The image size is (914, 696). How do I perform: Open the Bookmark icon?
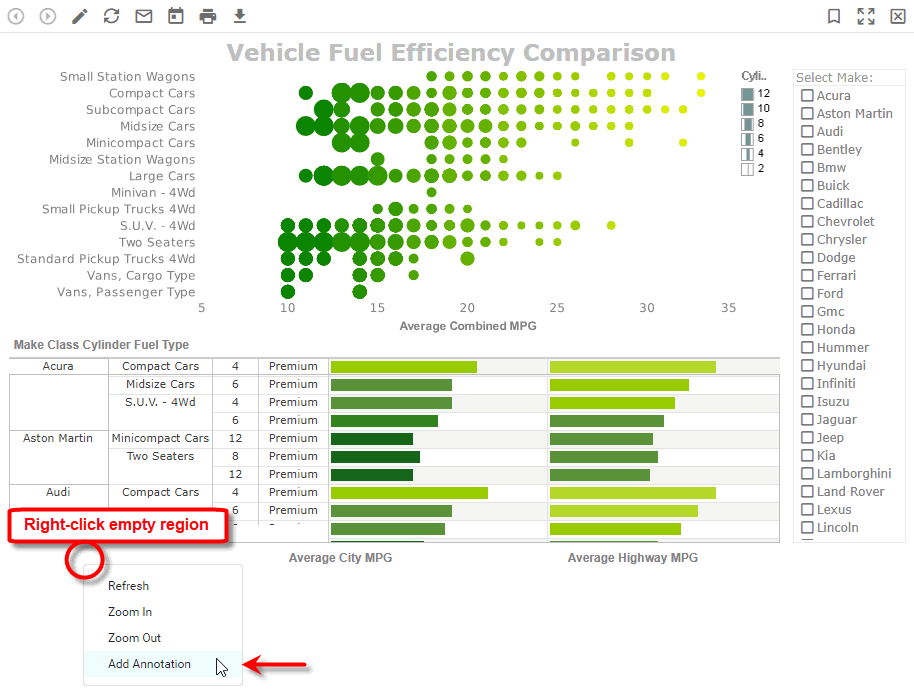(x=836, y=16)
